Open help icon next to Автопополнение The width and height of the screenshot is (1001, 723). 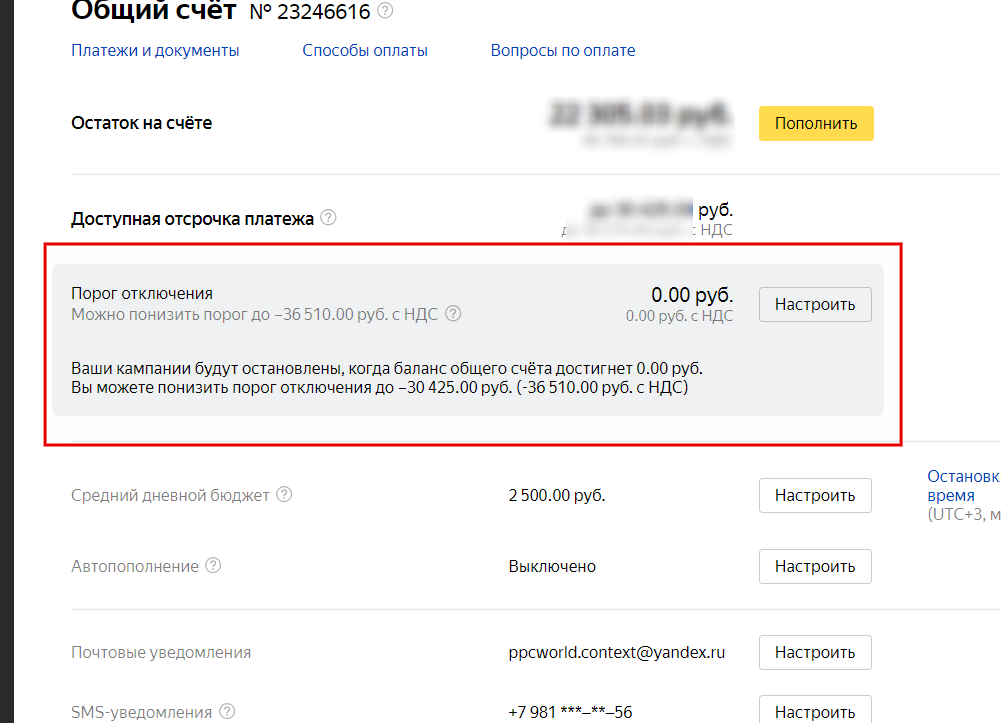coord(213,566)
